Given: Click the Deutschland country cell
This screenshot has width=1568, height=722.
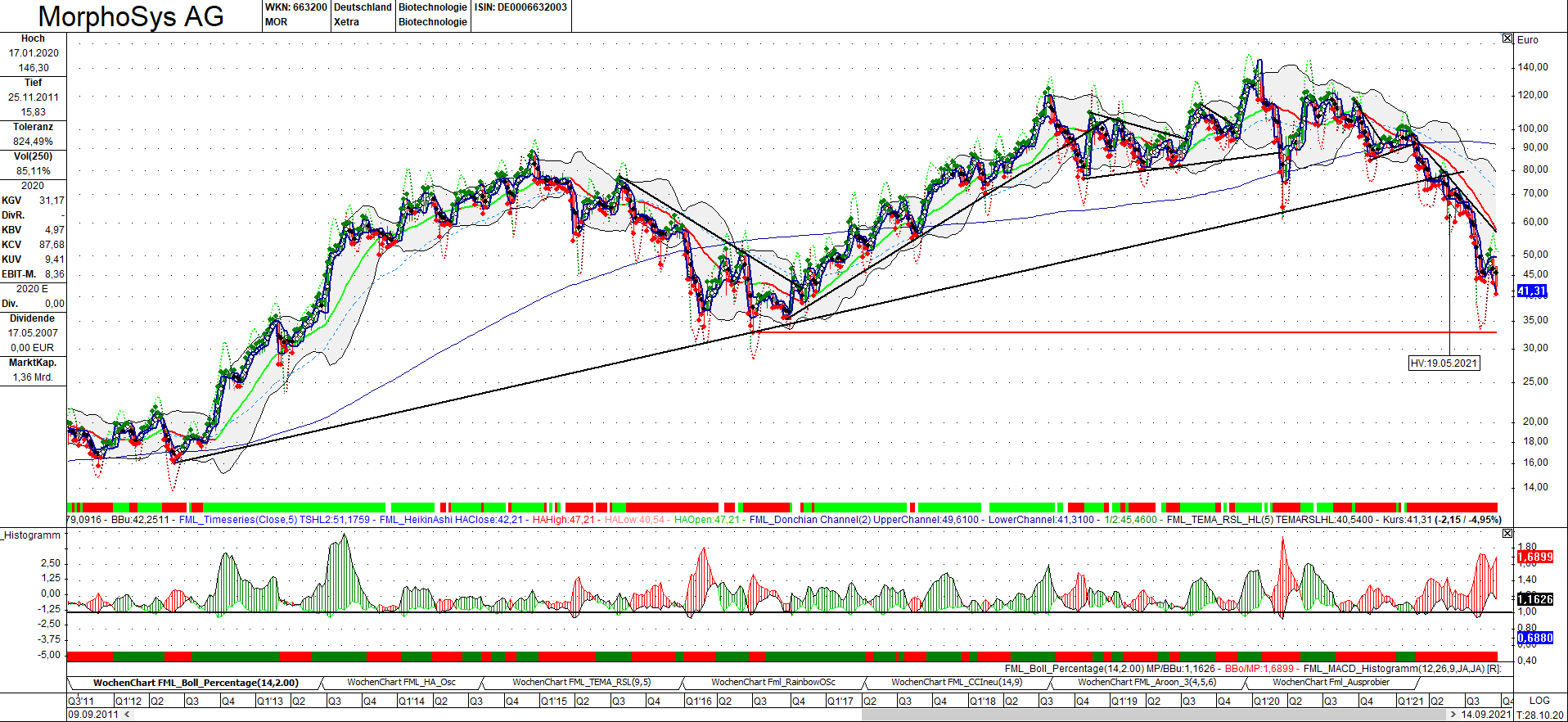Looking at the screenshot, I should (363, 7).
